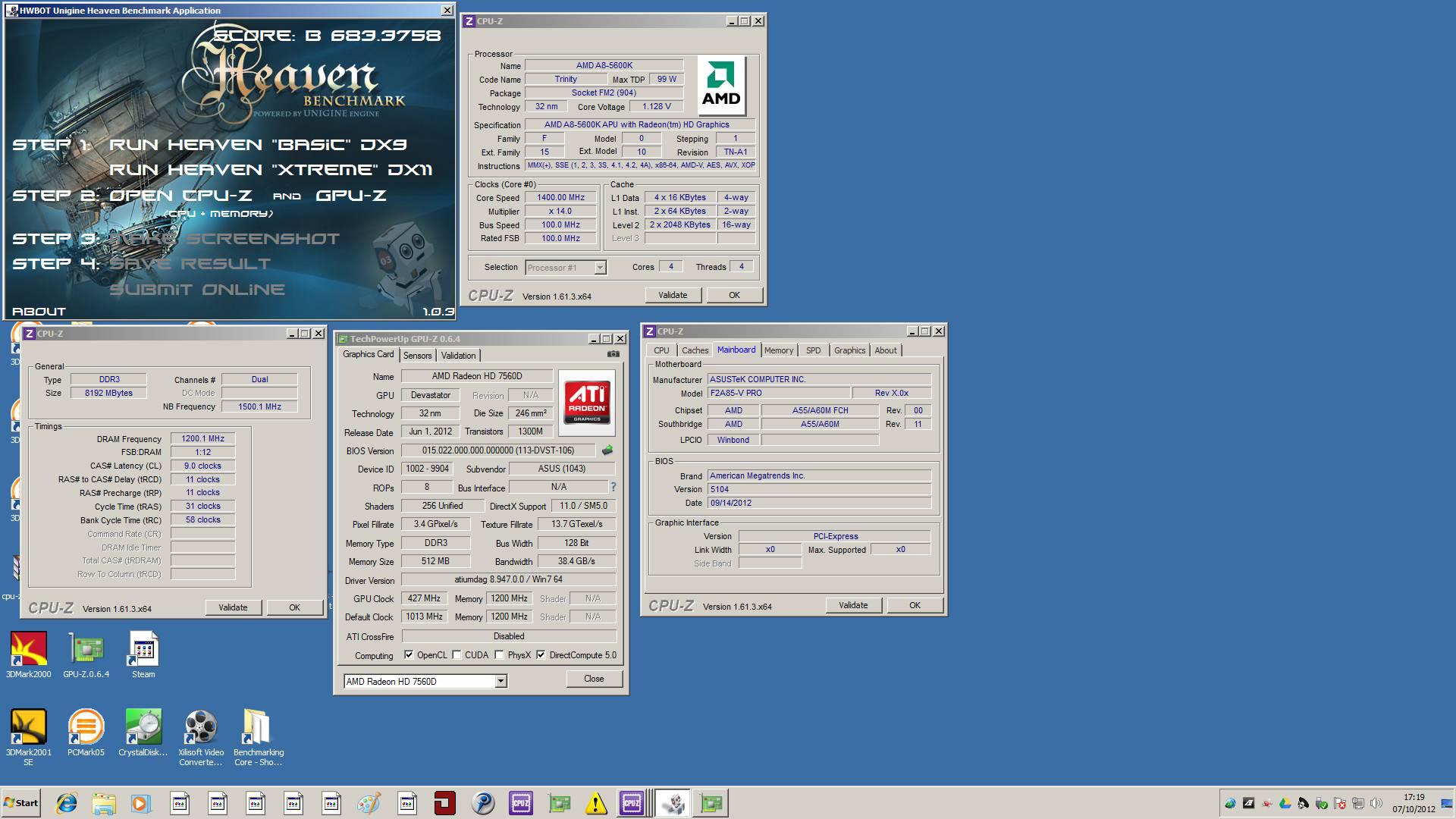Image resolution: width=1456 pixels, height=819 pixels.
Task: Click the GPU-Z screenshot camera icon
Action: click(x=613, y=354)
